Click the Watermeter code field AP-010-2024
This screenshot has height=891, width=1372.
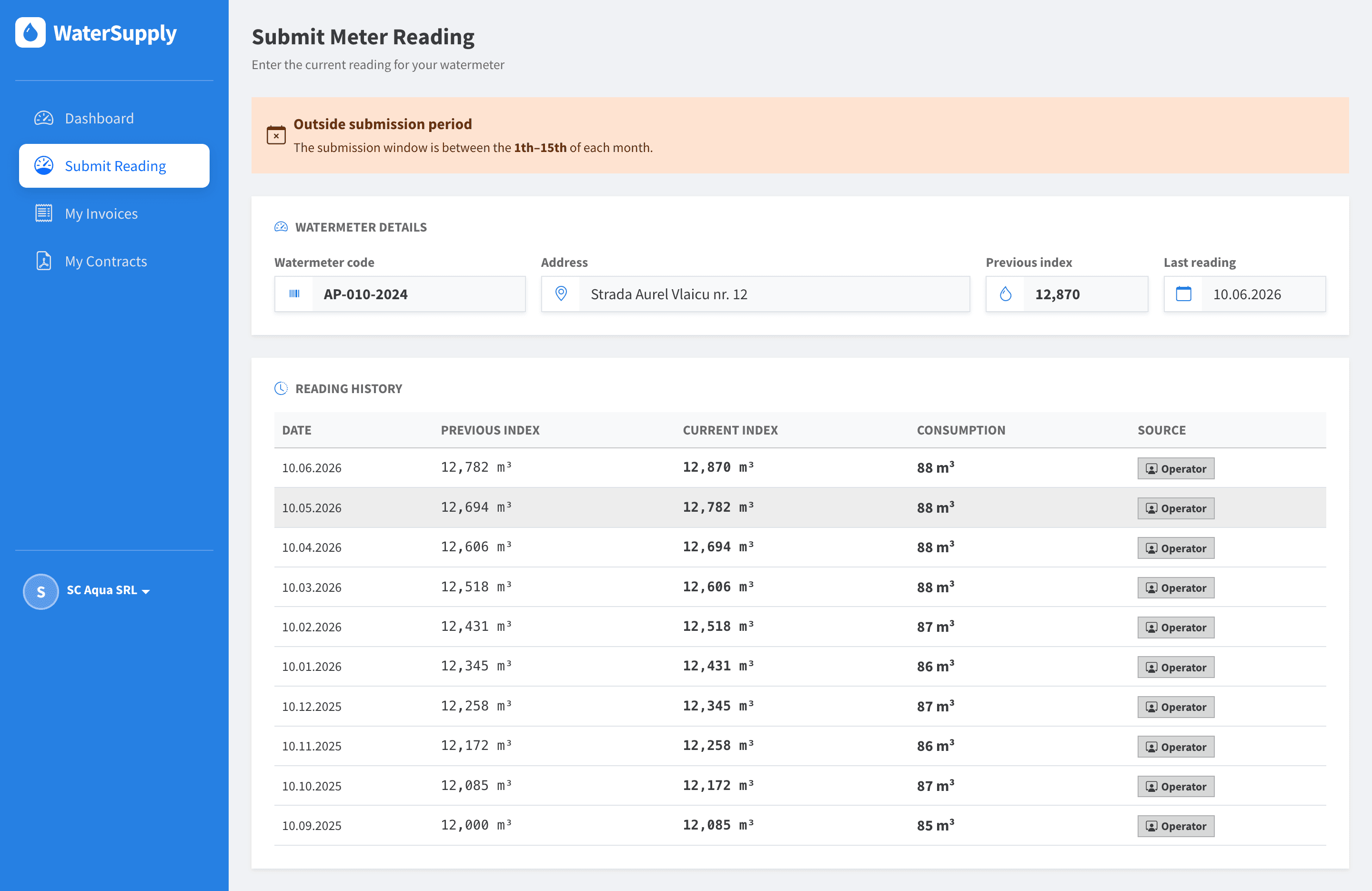pos(400,294)
